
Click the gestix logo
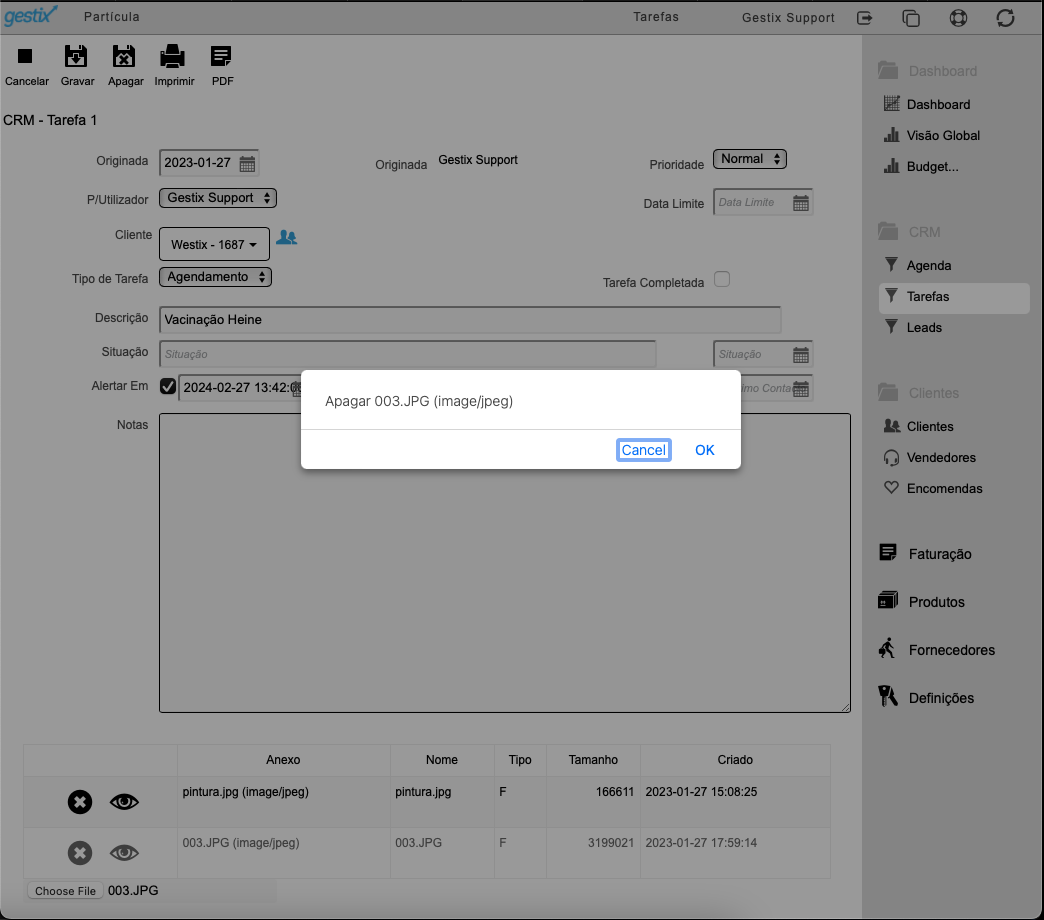tap(30, 15)
